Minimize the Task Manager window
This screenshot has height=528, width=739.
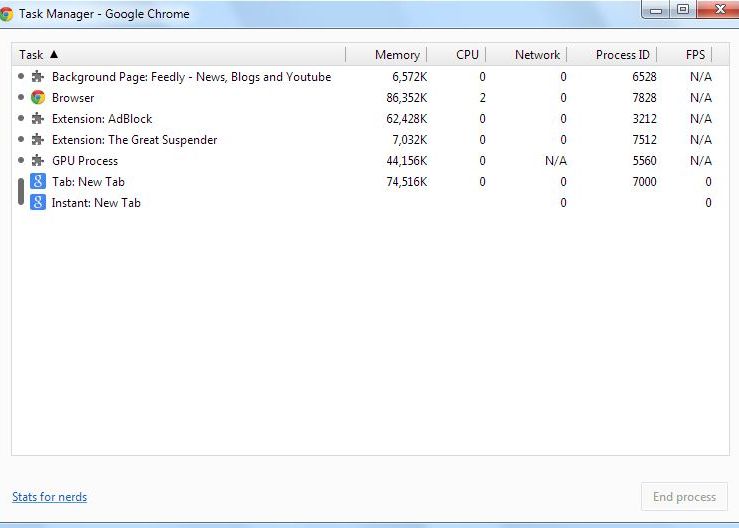click(x=656, y=9)
